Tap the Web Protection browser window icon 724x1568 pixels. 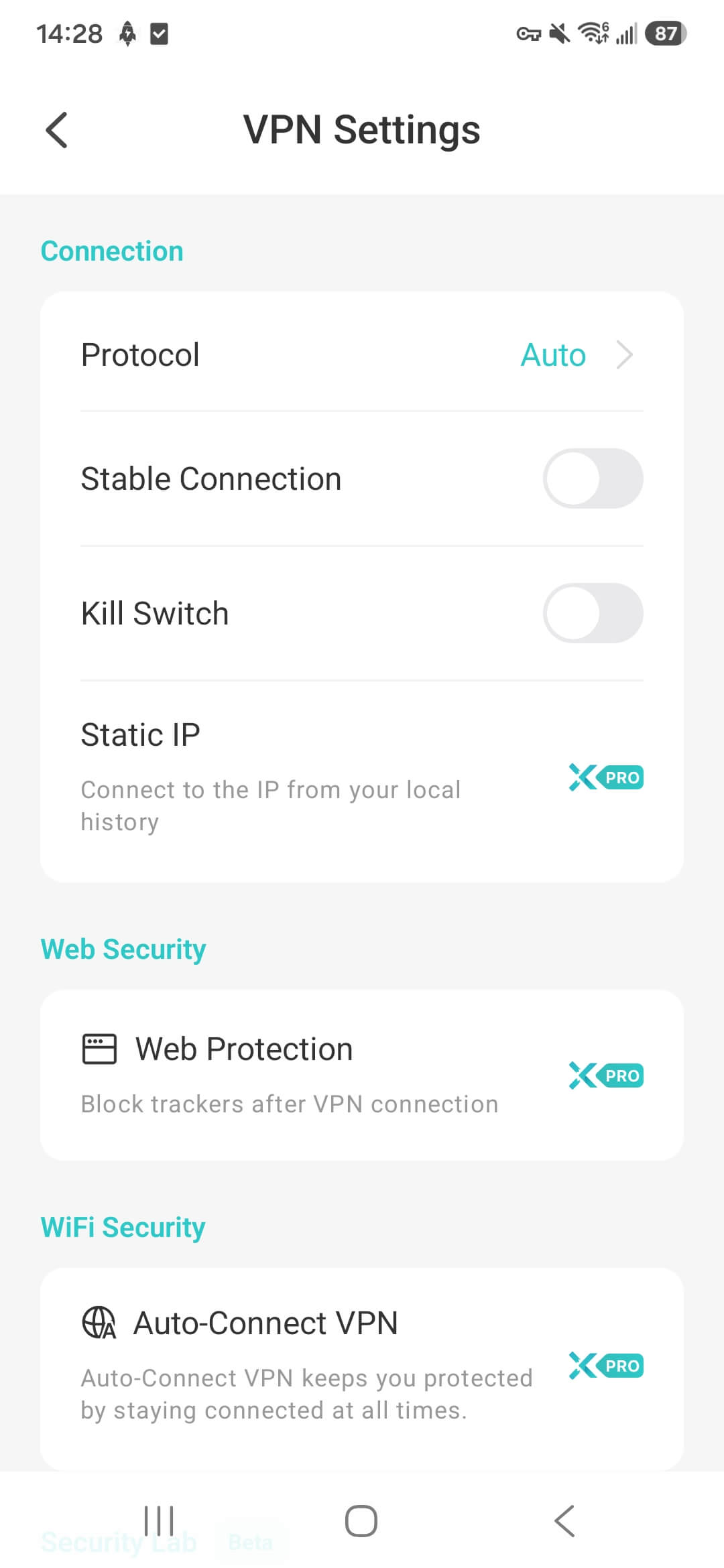point(99,1049)
